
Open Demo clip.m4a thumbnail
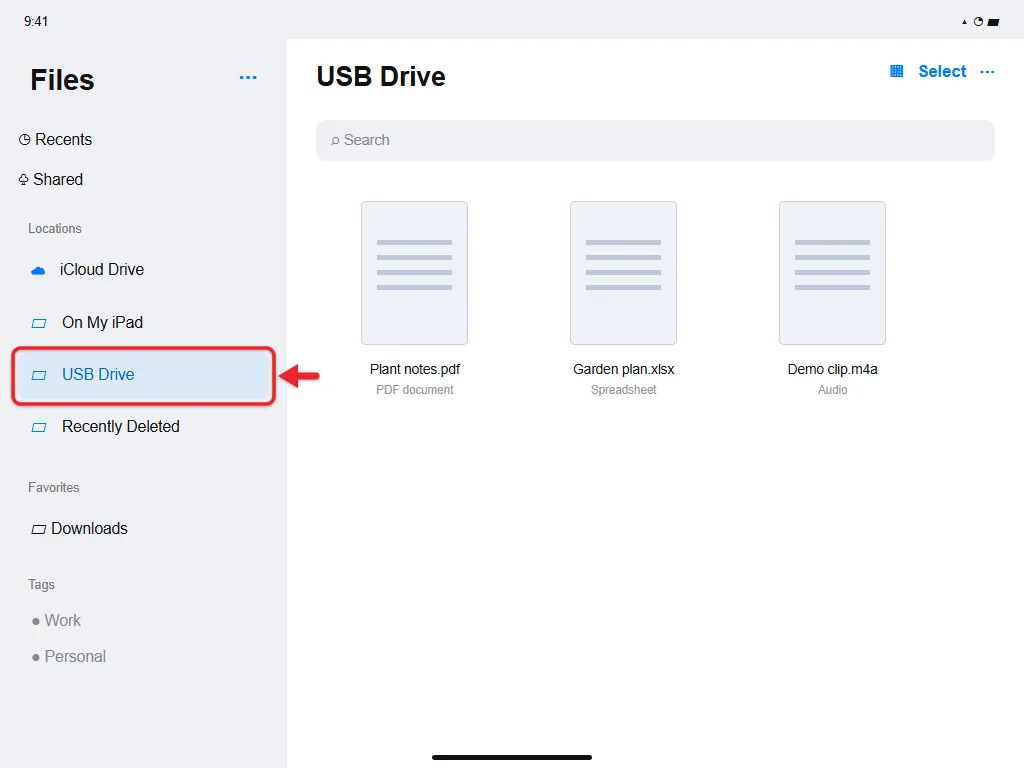click(833, 273)
